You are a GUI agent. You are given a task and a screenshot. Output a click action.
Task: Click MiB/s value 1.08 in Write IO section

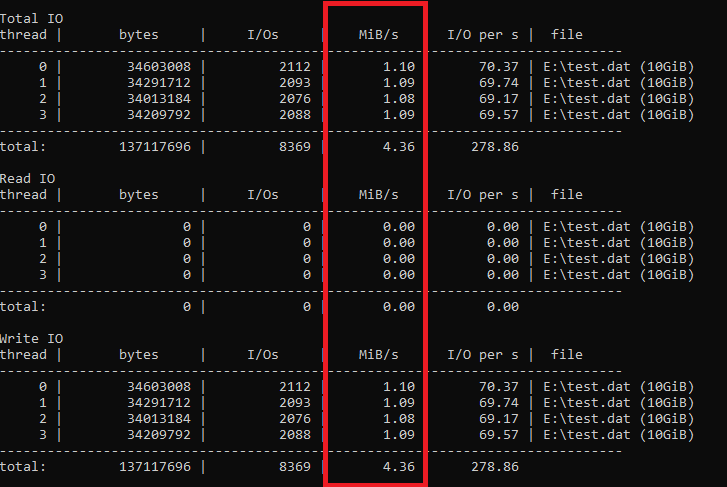(399, 419)
